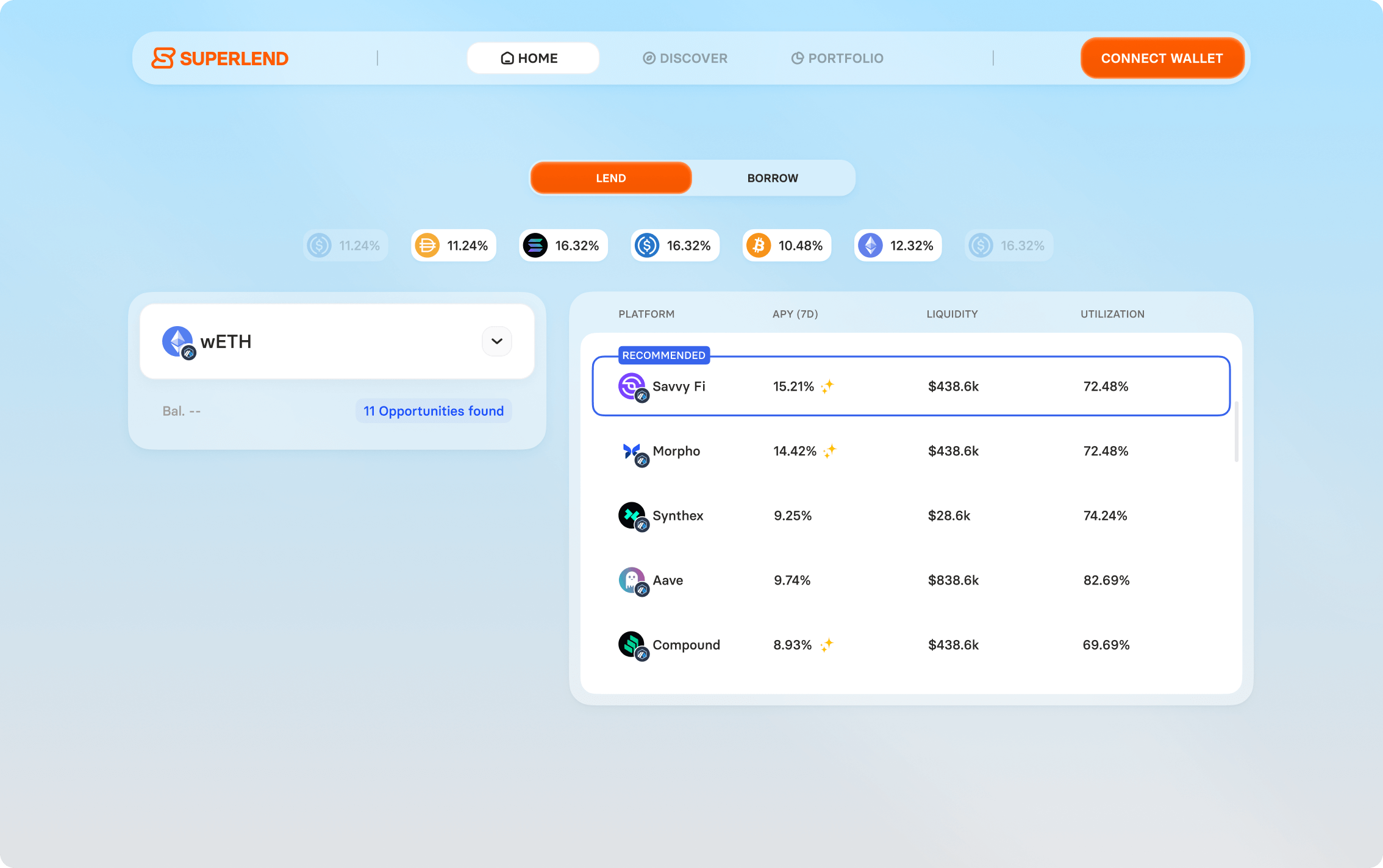The height and width of the screenshot is (868, 1383).
Task: Select the Solana 16.32% token chip
Action: coord(563,246)
